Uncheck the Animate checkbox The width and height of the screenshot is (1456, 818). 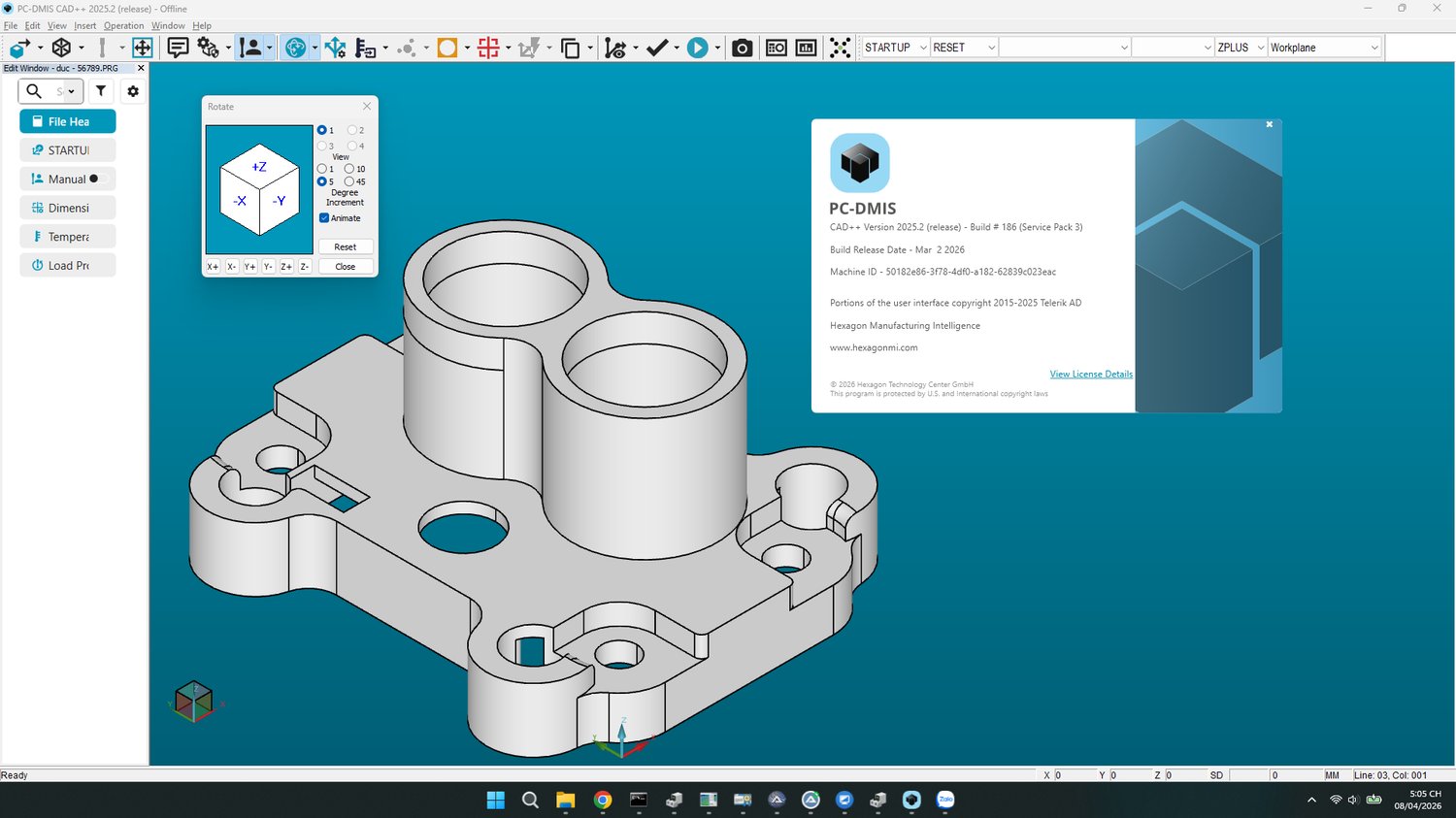324,218
